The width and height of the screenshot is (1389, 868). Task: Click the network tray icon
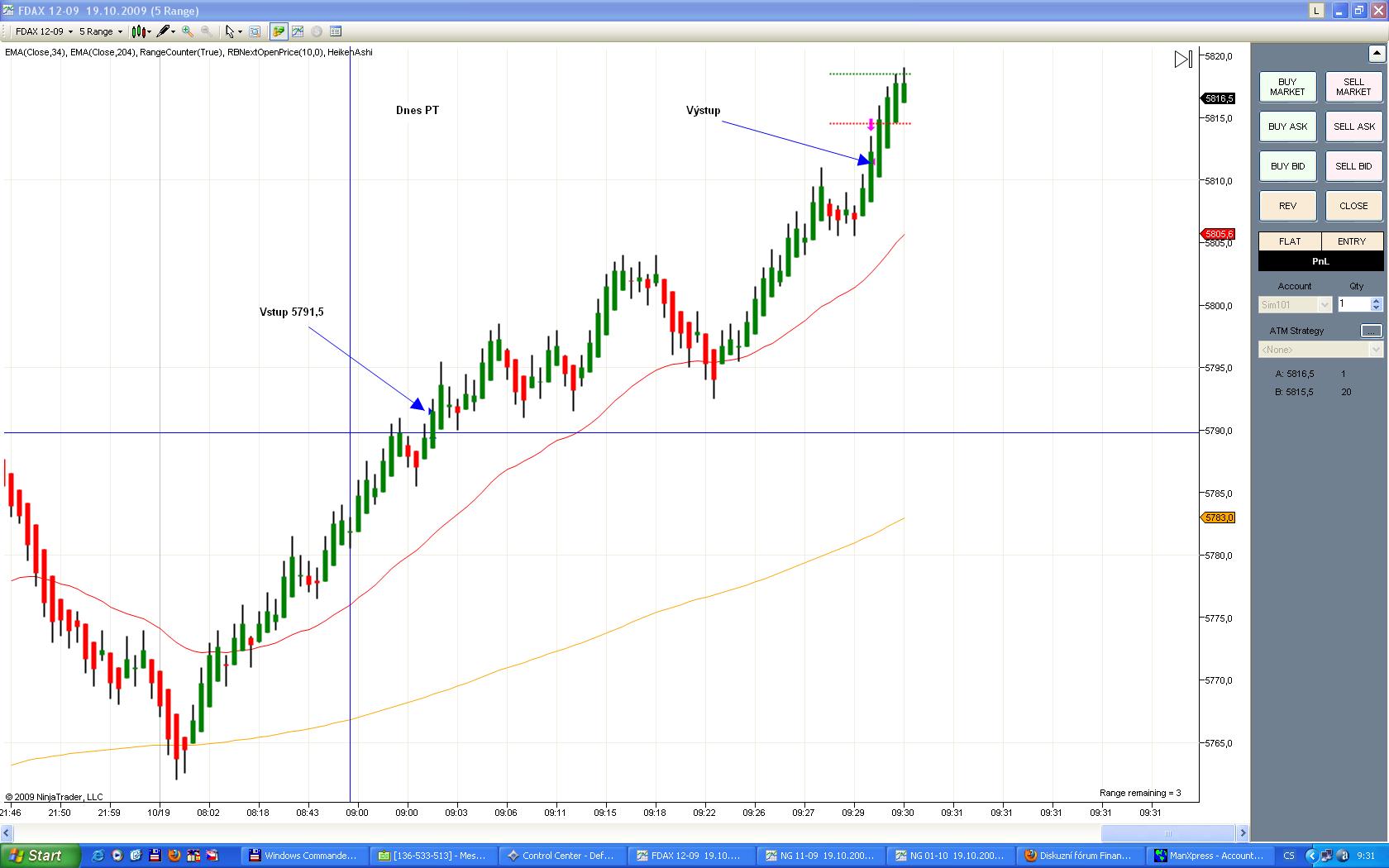[x=1325, y=856]
